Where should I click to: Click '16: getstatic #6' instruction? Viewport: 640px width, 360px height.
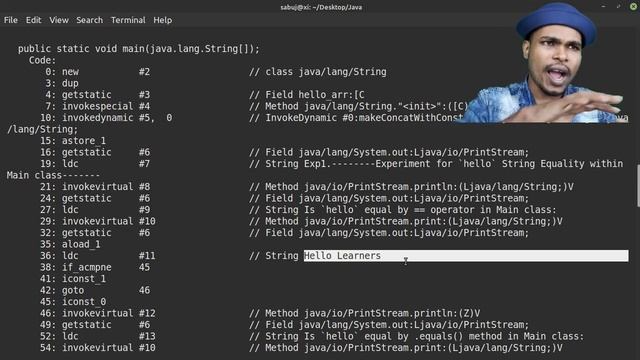click(x=95, y=152)
